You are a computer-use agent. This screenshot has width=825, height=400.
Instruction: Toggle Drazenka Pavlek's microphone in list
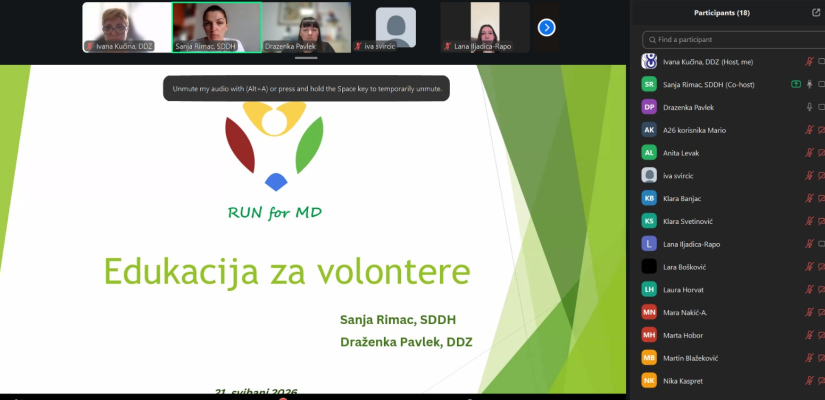click(810, 107)
